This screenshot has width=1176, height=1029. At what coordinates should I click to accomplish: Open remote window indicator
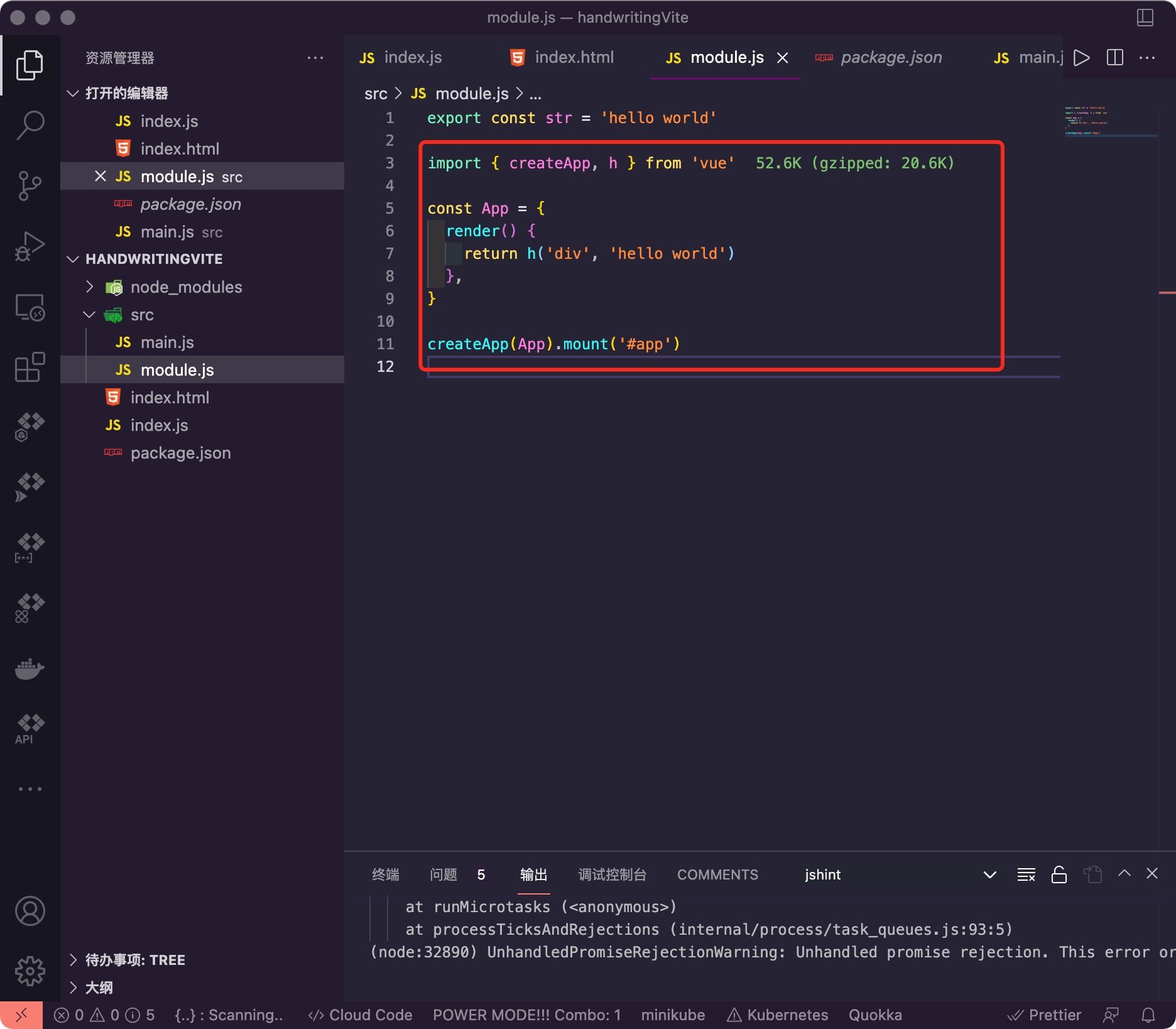coord(21,1015)
